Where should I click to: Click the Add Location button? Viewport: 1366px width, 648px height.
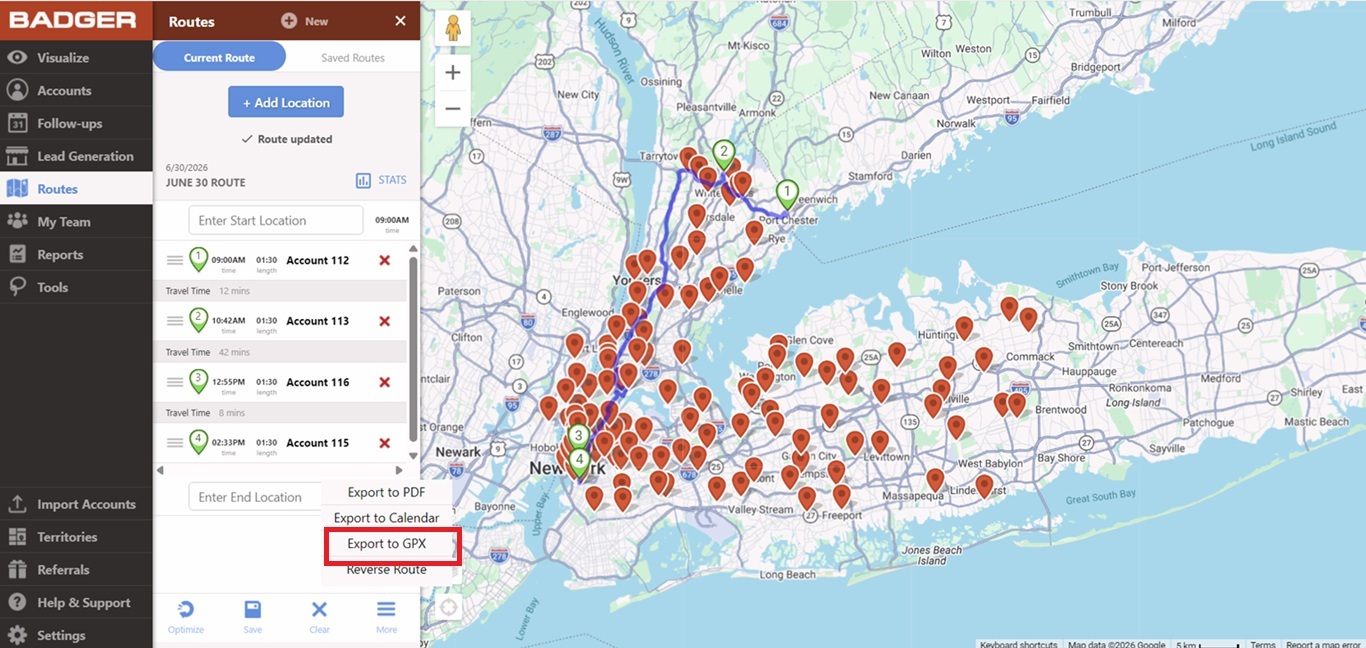tap(286, 102)
